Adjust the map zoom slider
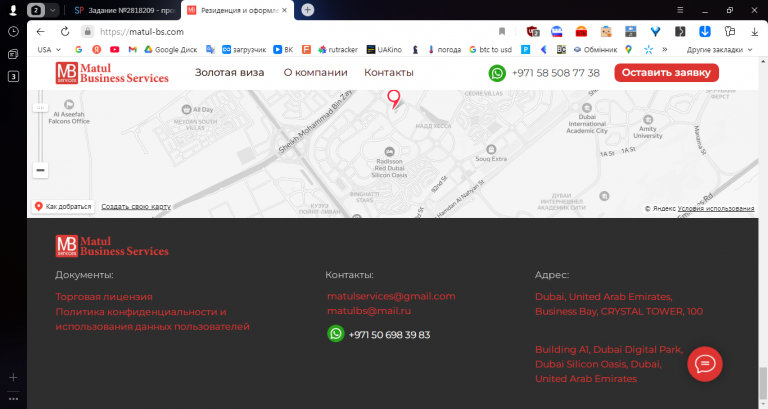Viewport: 768px width, 409px height. point(41,107)
